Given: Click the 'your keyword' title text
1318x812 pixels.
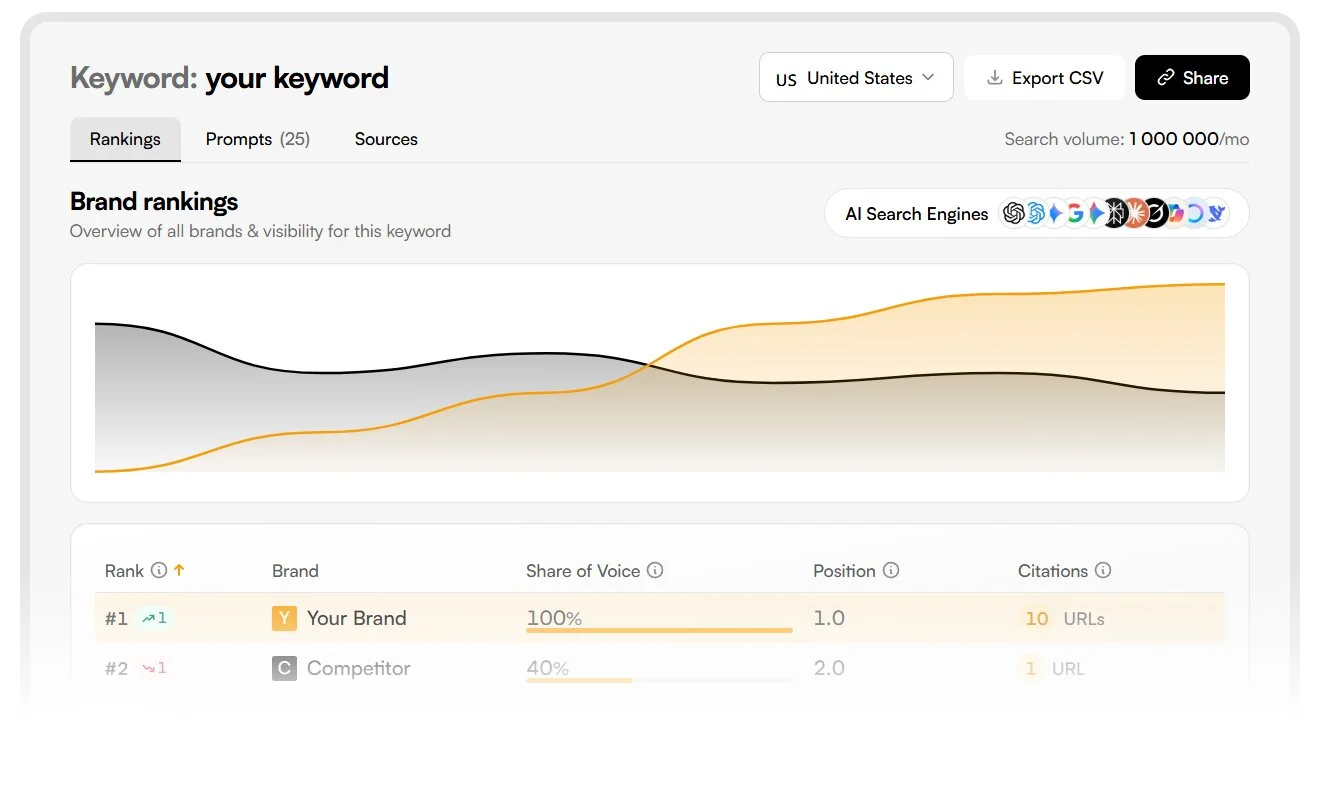Looking at the screenshot, I should (297, 77).
